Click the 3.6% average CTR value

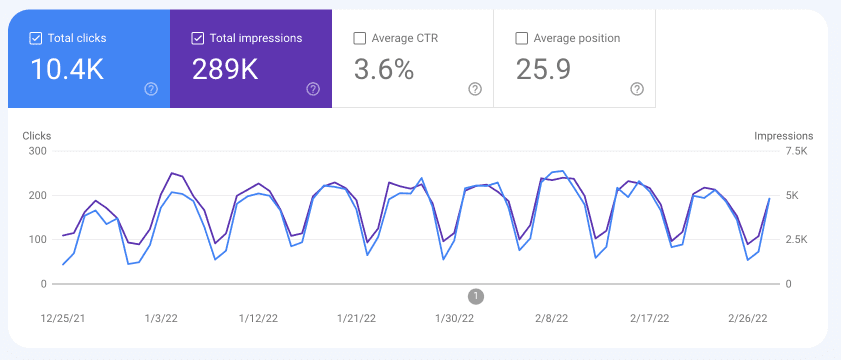coord(384,69)
